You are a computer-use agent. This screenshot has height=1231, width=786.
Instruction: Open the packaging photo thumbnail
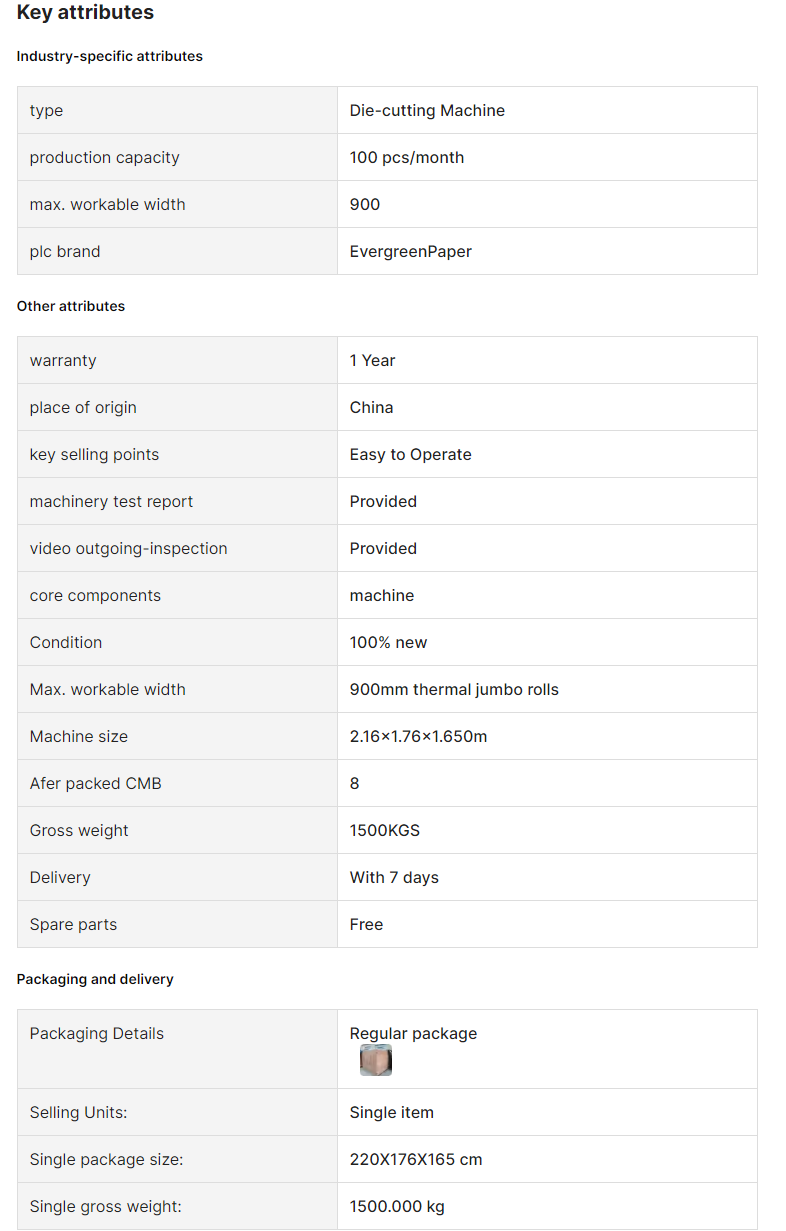(x=376, y=1060)
